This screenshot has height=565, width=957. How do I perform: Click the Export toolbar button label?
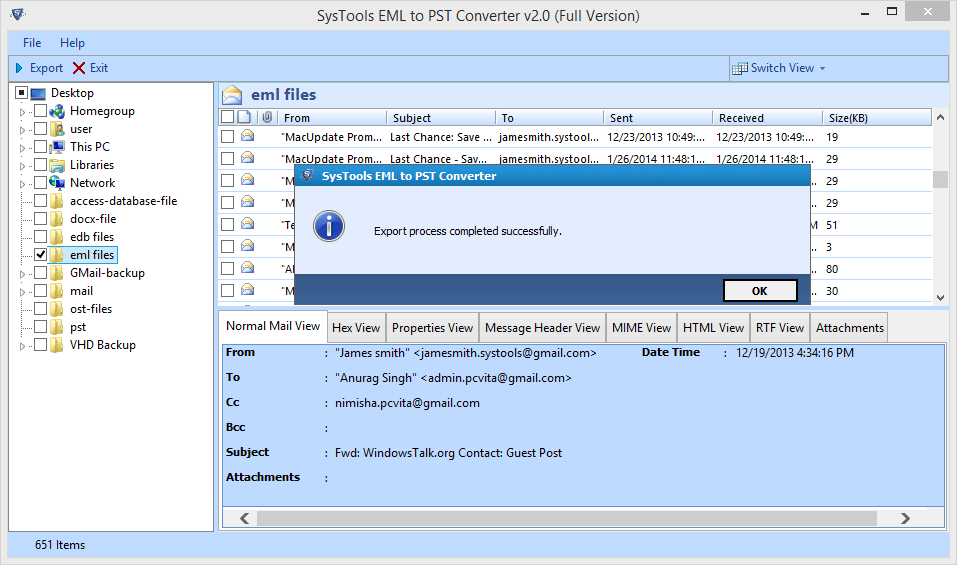click(x=46, y=68)
